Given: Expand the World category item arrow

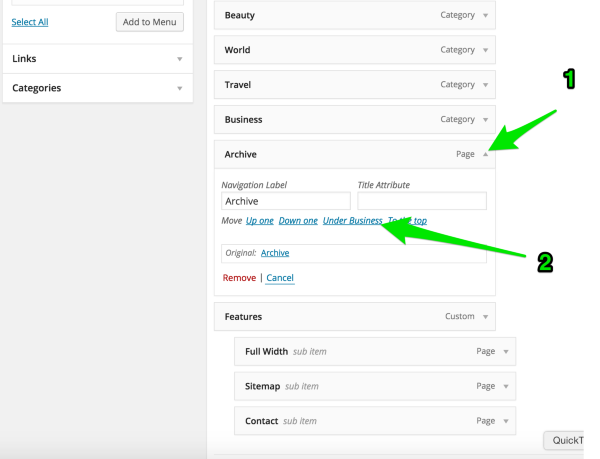Looking at the screenshot, I should pyautogui.click(x=485, y=50).
